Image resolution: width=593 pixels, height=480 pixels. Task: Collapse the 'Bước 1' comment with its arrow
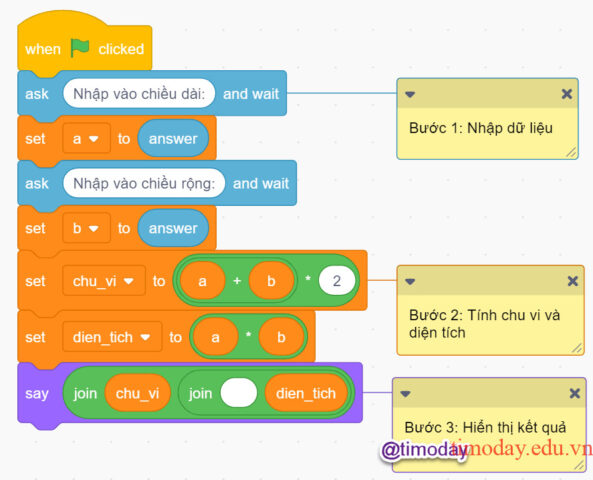tap(410, 94)
